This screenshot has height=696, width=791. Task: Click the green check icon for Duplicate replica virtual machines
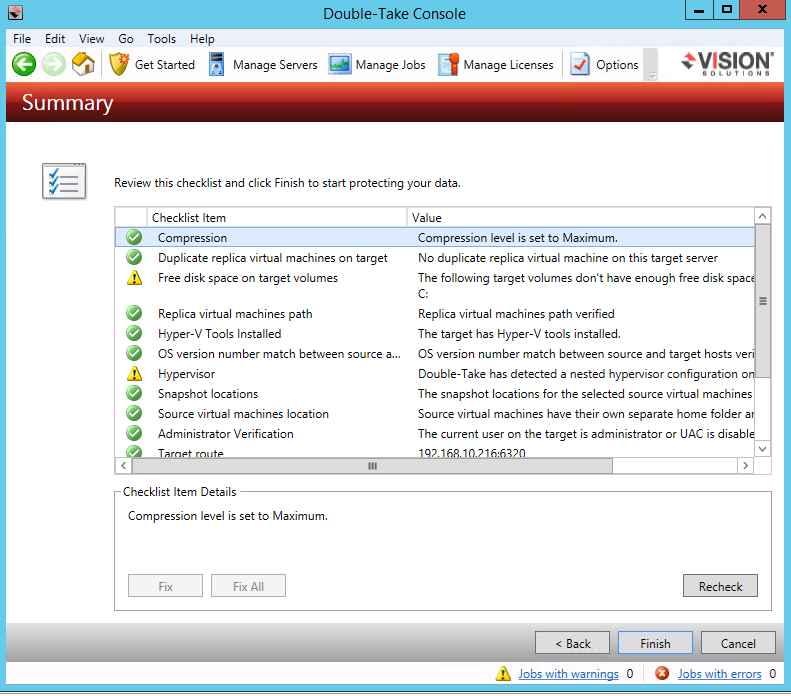pyautogui.click(x=134, y=257)
